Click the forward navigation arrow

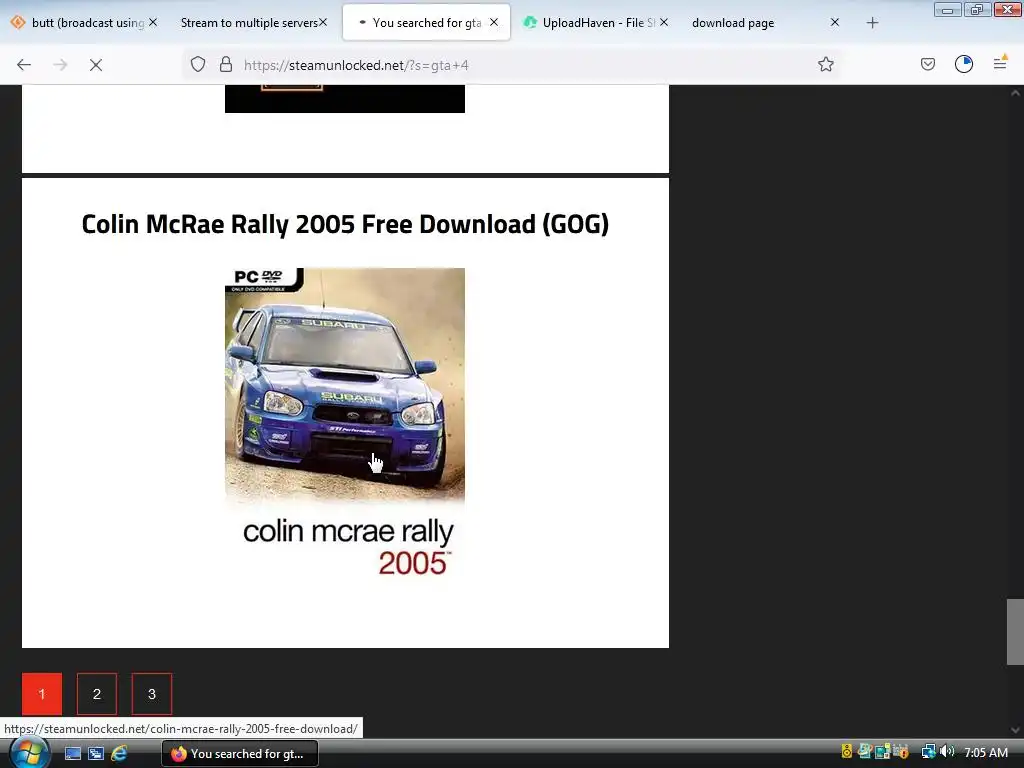coord(60,65)
